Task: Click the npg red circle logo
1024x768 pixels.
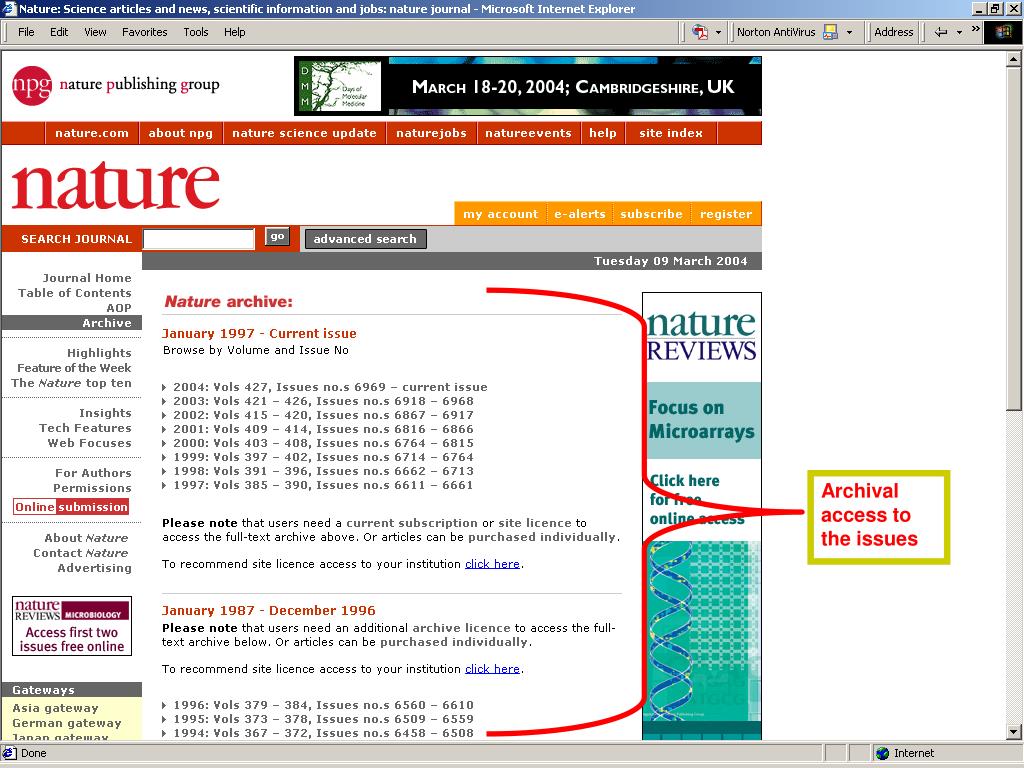Action: tap(31, 86)
